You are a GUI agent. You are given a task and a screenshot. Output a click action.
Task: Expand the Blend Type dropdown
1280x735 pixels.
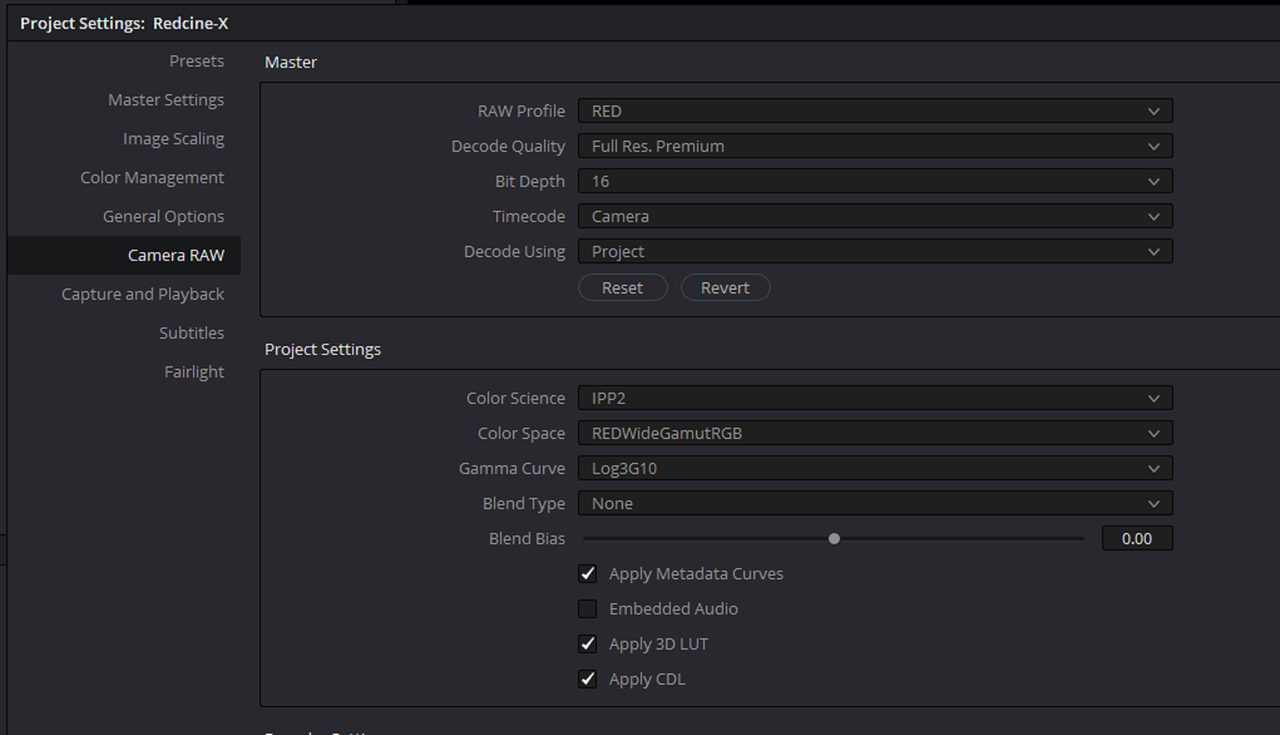(x=875, y=504)
